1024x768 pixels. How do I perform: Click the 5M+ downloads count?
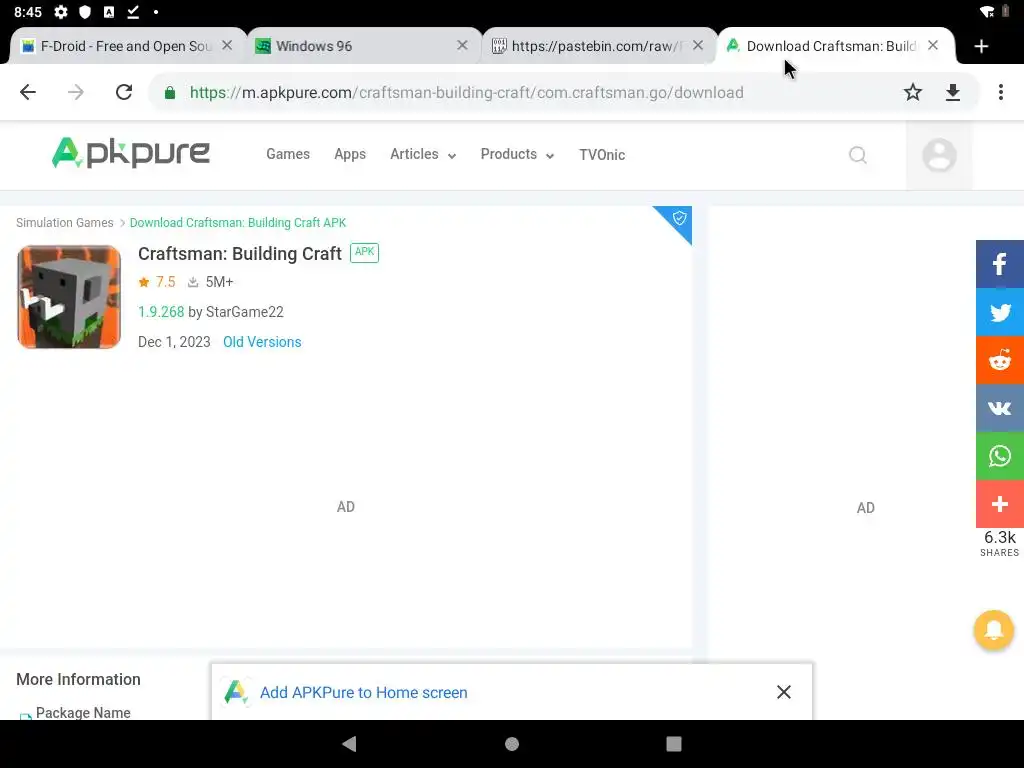click(x=211, y=282)
